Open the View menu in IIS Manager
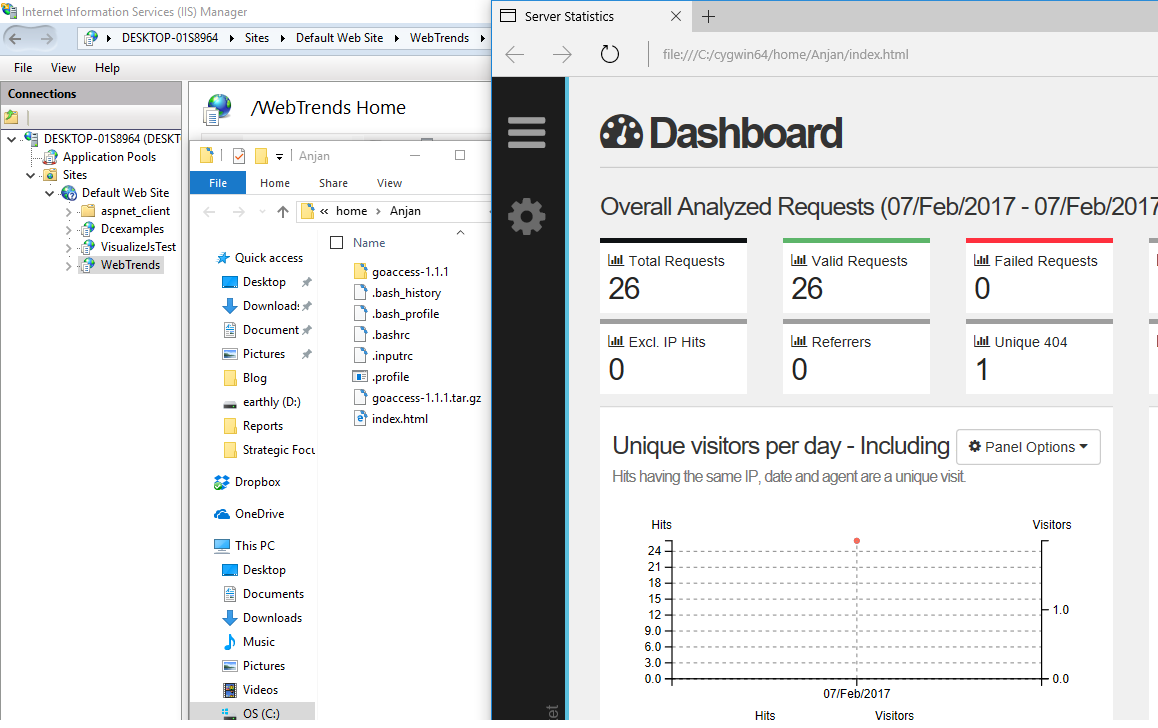Image resolution: width=1158 pixels, height=728 pixels. click(63, 67)
